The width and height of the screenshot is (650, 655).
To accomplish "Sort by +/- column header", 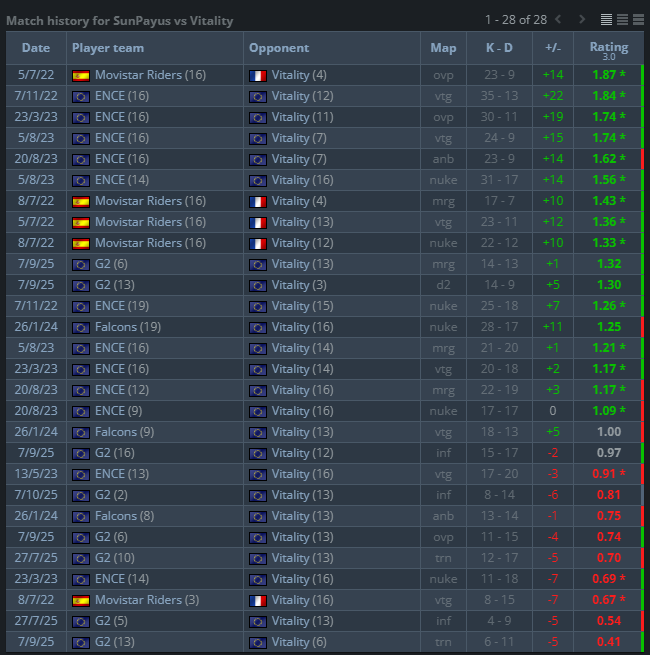I will coord(553,48).
